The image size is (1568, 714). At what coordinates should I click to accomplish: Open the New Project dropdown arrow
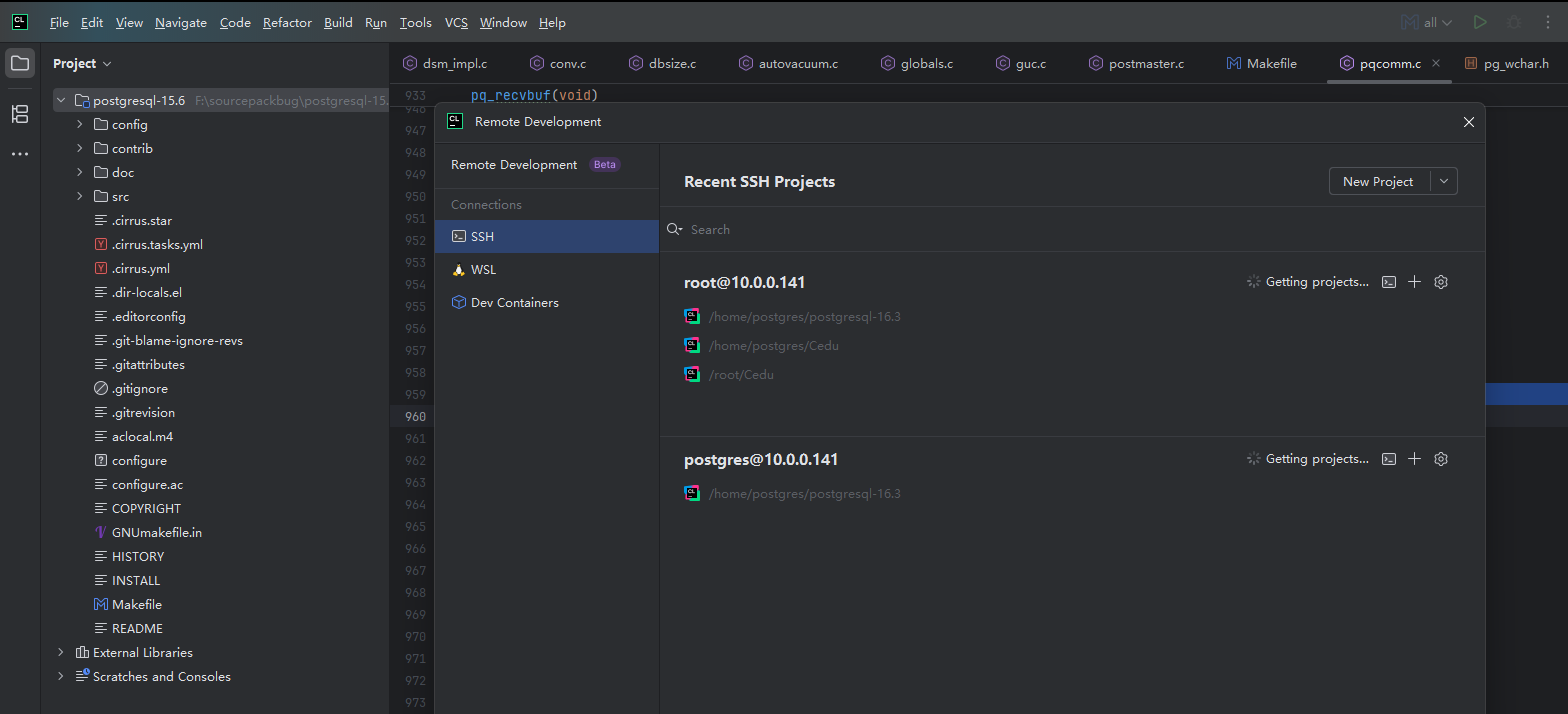click(x=1444, y=181)
